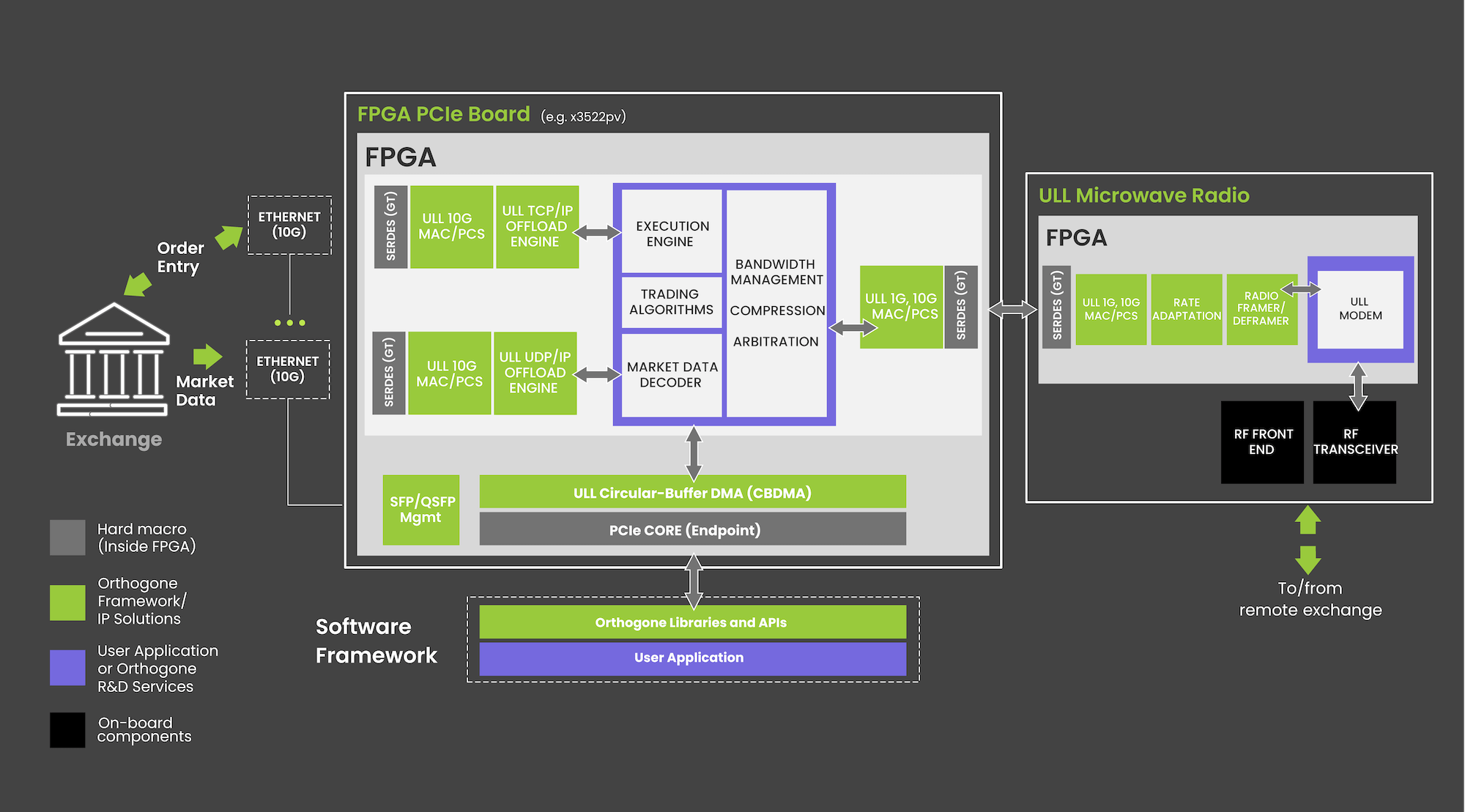Click the FPGA PCIe Board title
The height and width of the screenshot is (812, 1465).
pyautogui.click(x=443, y=114)
